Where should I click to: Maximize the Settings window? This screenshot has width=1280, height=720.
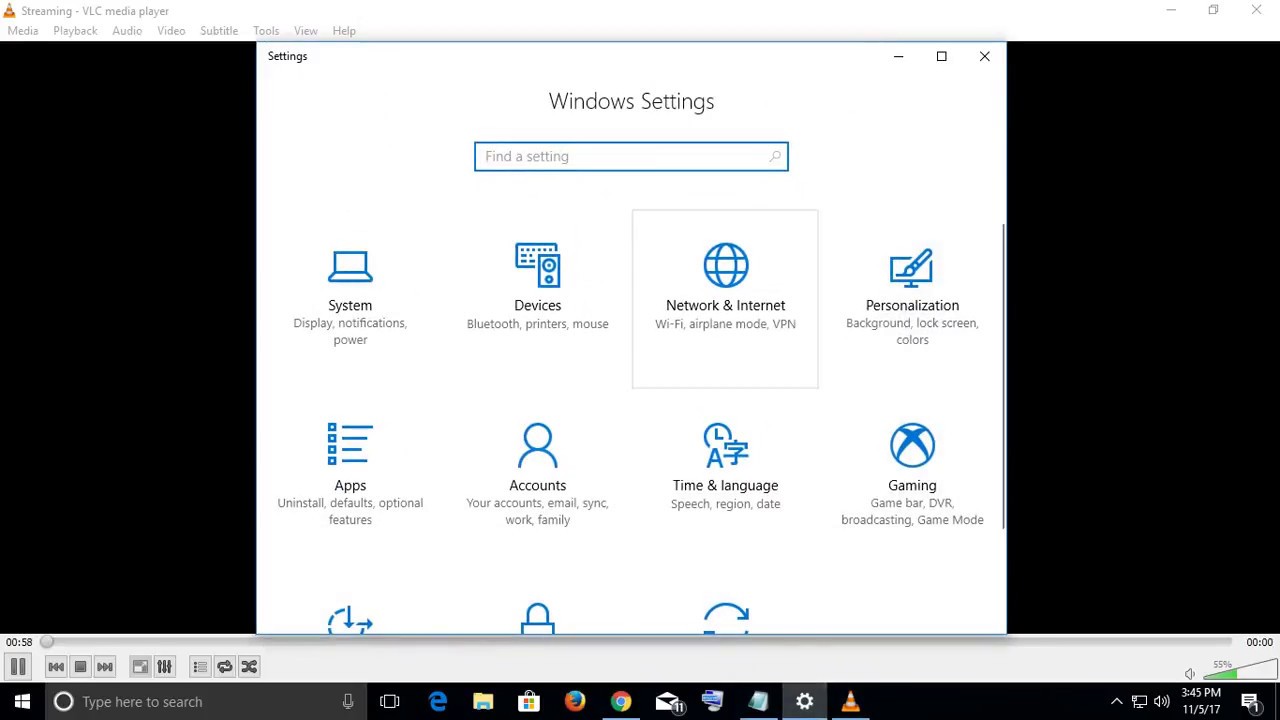pos(941,56)
